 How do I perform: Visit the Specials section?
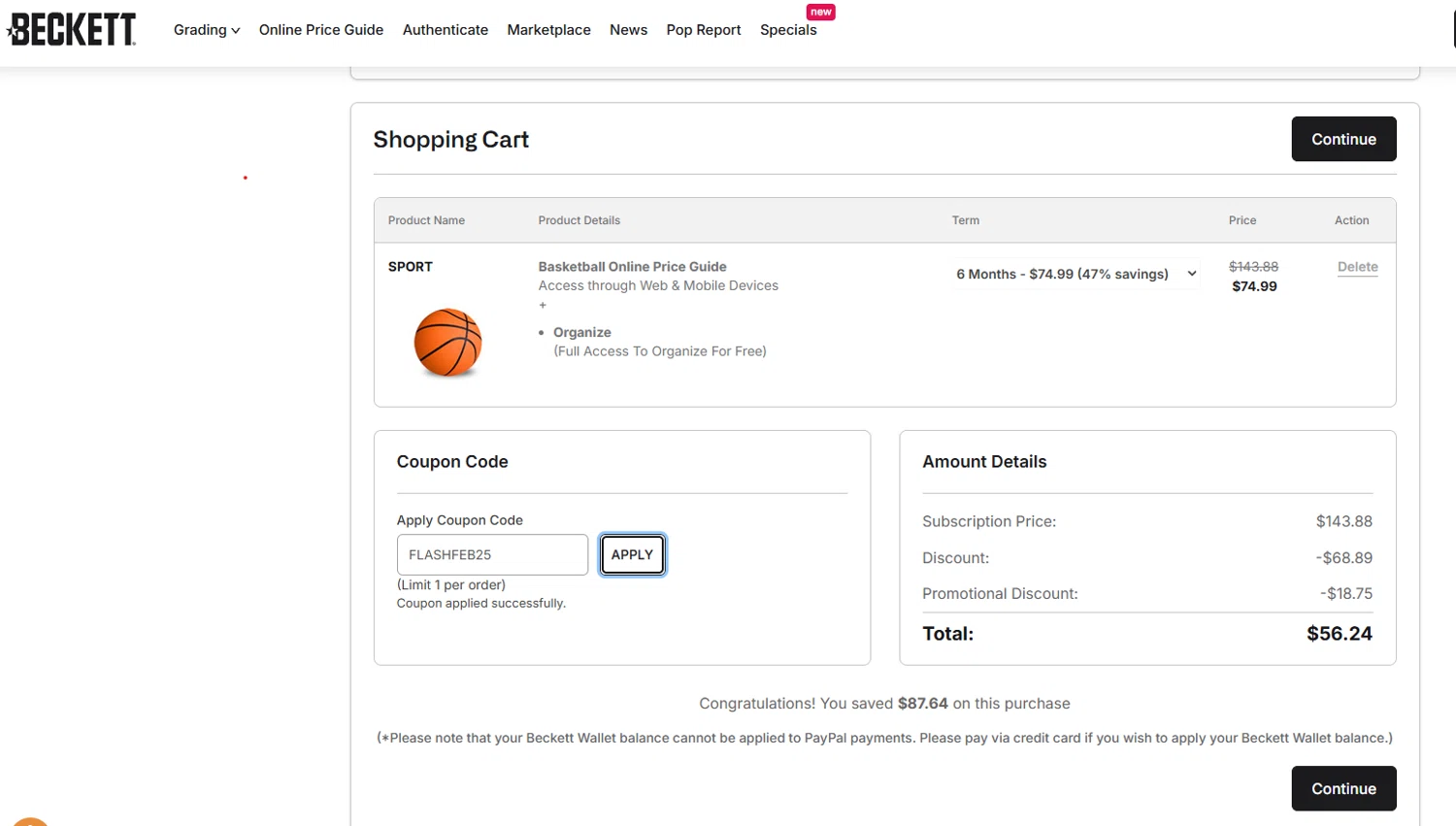pyautogui.click(x=788, y=30)
